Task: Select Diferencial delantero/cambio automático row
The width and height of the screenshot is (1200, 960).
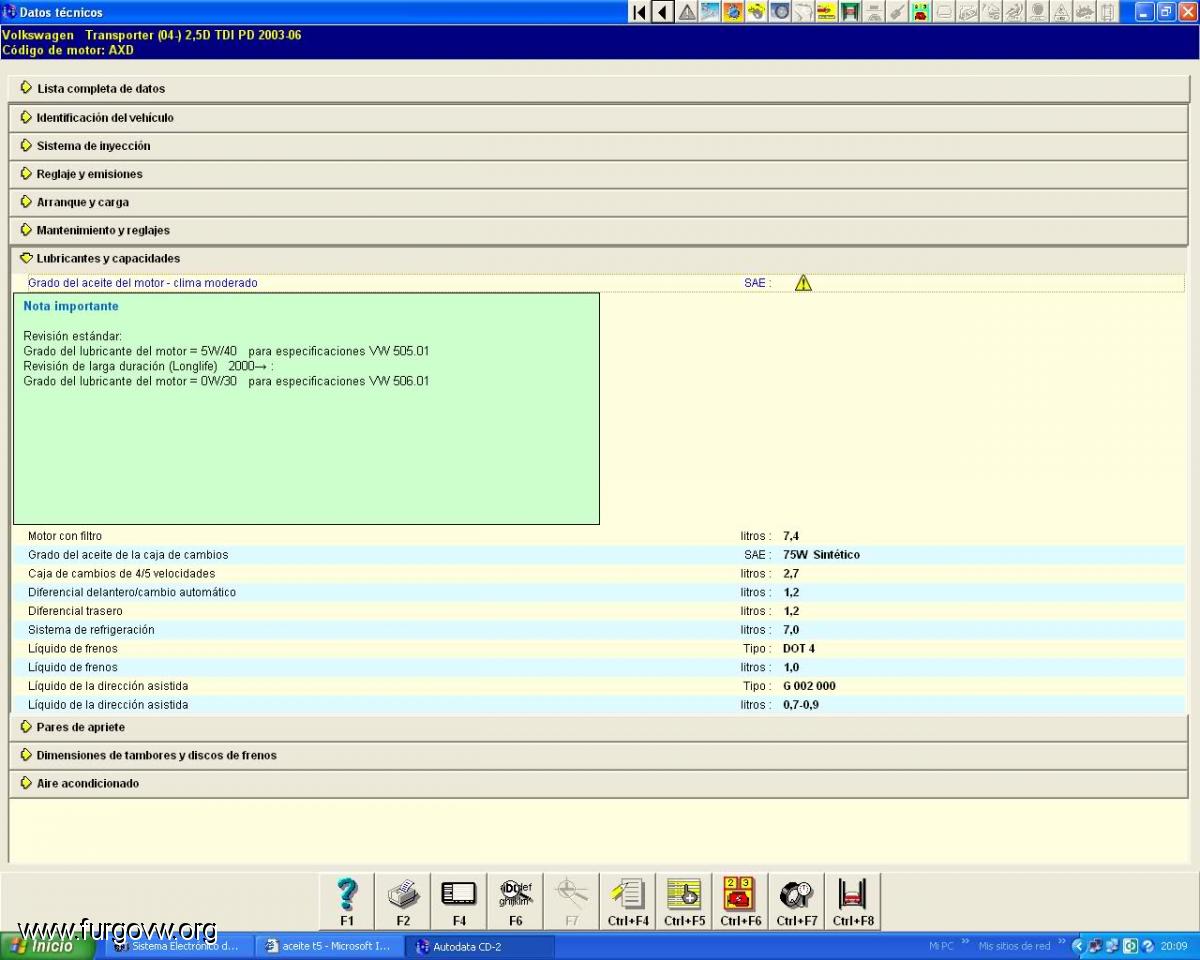Action: (599, 592)
